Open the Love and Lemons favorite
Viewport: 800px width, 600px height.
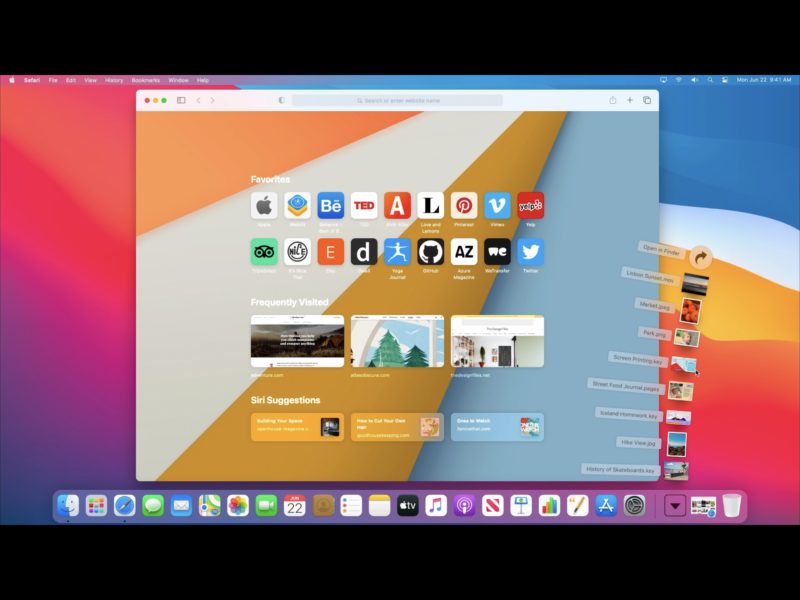point(431,205)
